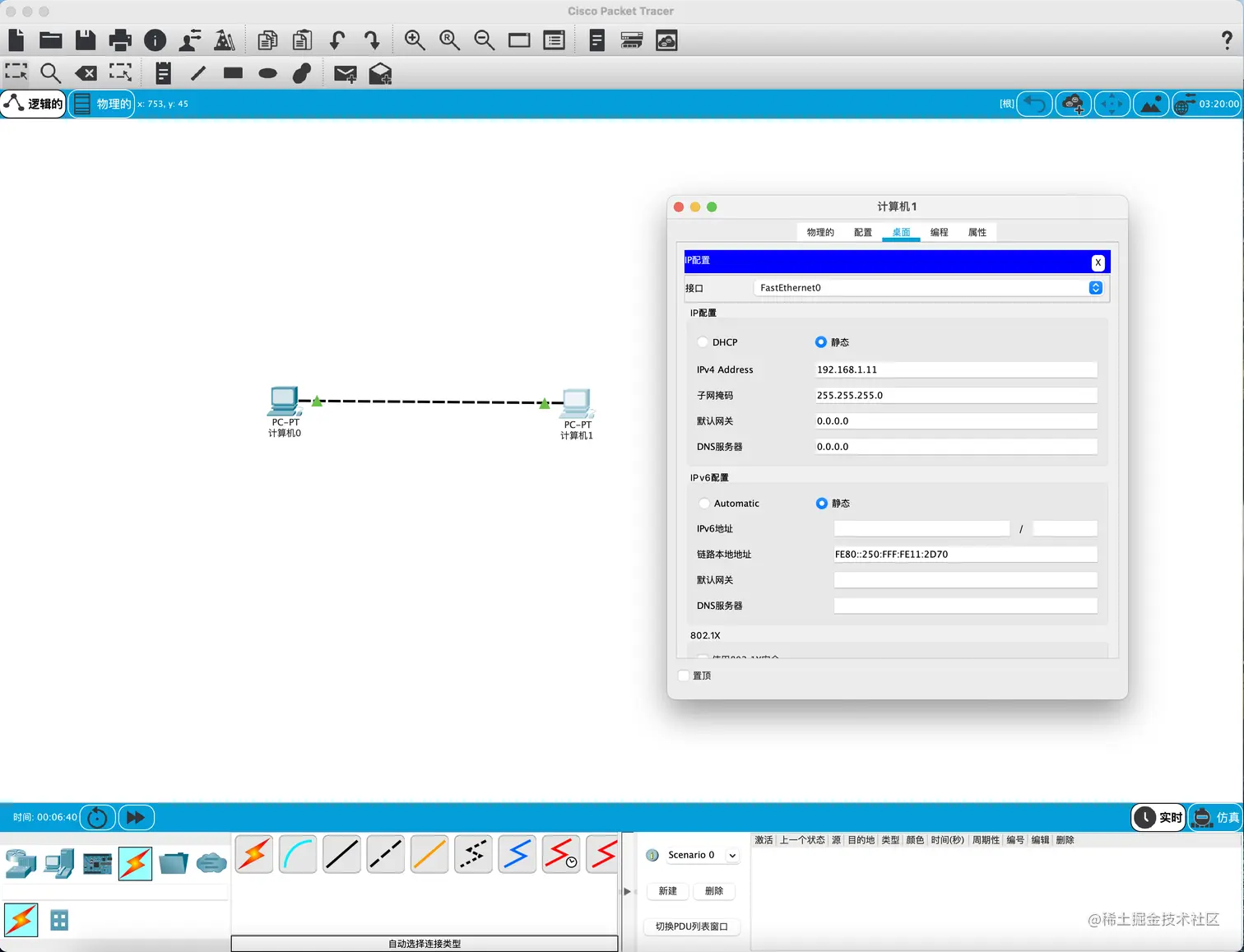Choose the Delete tool

point(86,73)
